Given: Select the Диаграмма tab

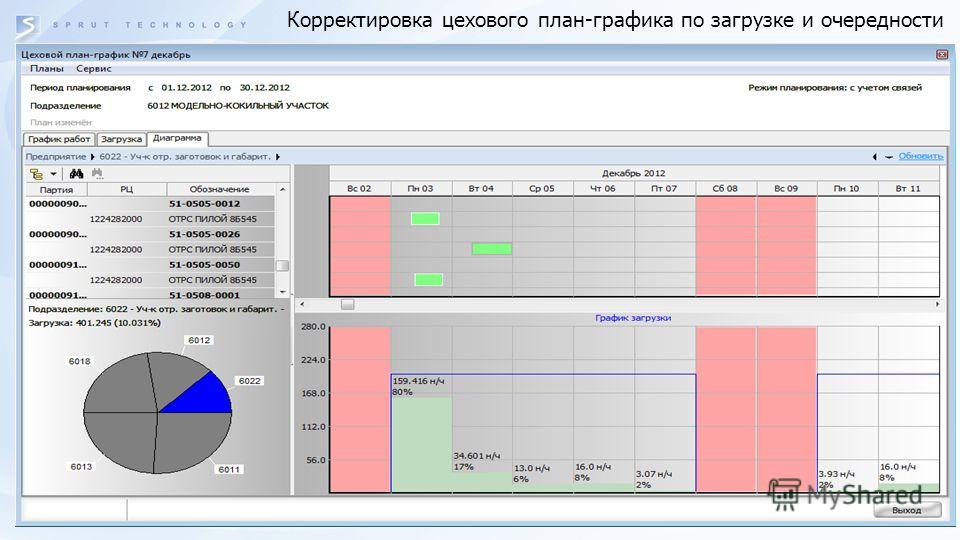Looking at the screenshot, I should point(178,138).
